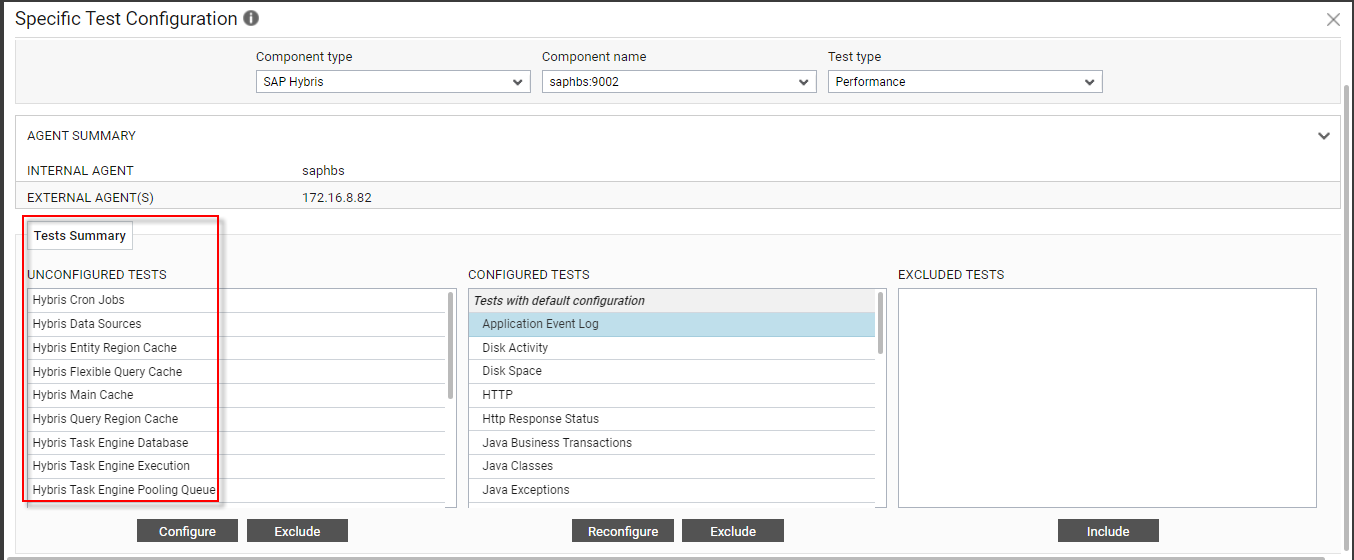Click the Configure button

click(187, 531)
